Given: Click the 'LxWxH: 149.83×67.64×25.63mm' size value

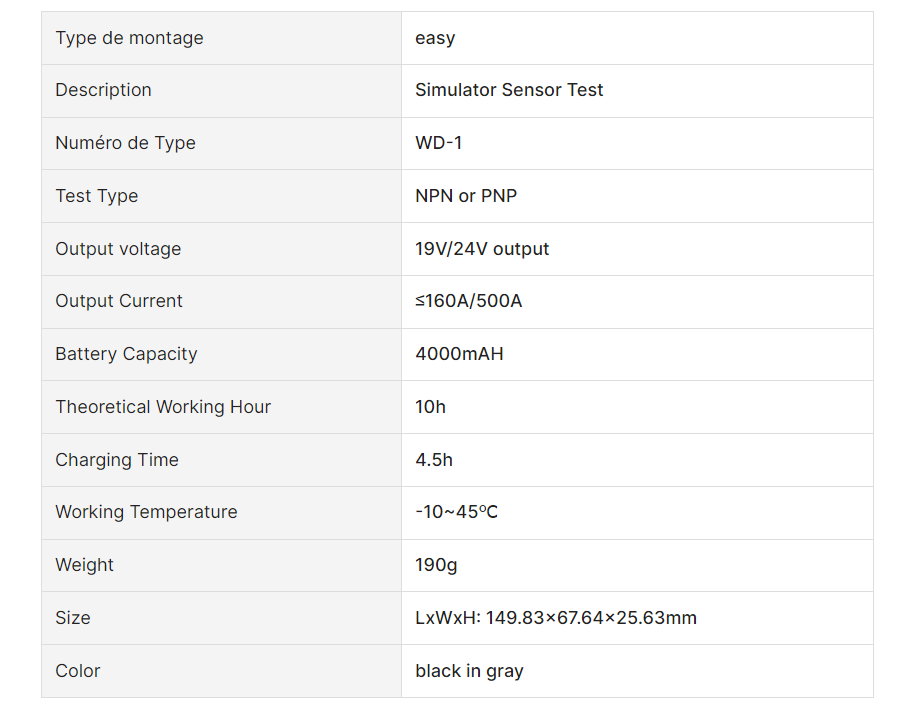Looking at the screenshot, I should [556, 618].
